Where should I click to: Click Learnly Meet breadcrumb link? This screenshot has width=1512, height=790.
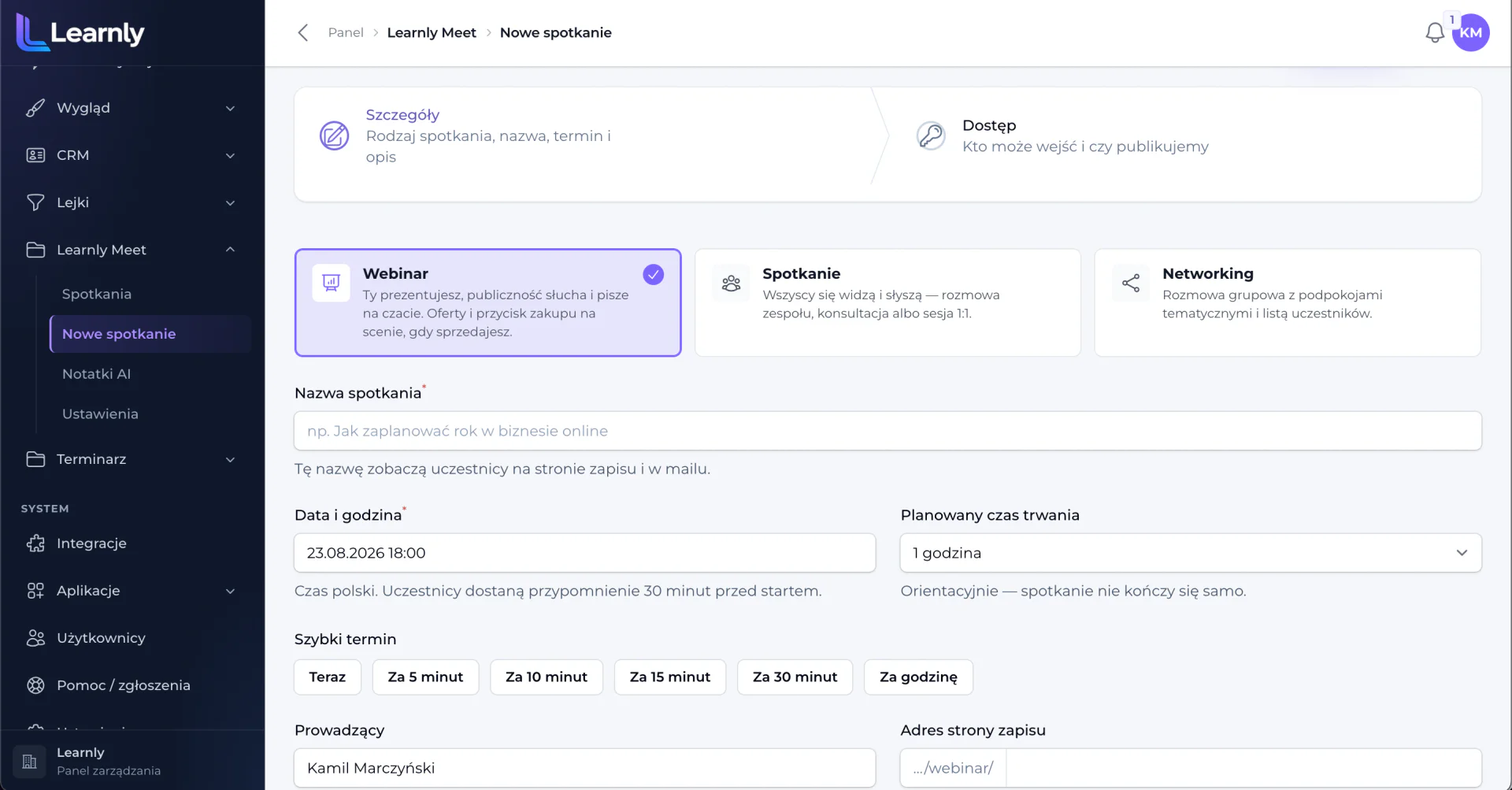click(432, 32)
